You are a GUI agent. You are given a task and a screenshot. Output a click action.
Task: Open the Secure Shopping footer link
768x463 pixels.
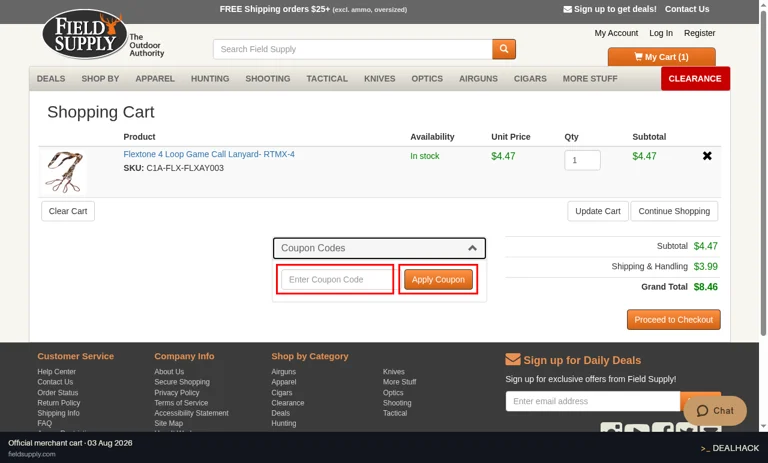click(x=182, y=382)
